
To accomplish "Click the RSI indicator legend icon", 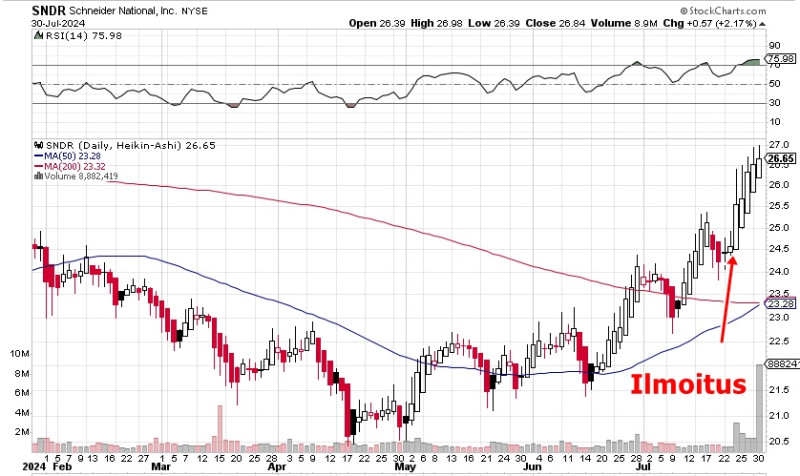I will tap(38, 36).
